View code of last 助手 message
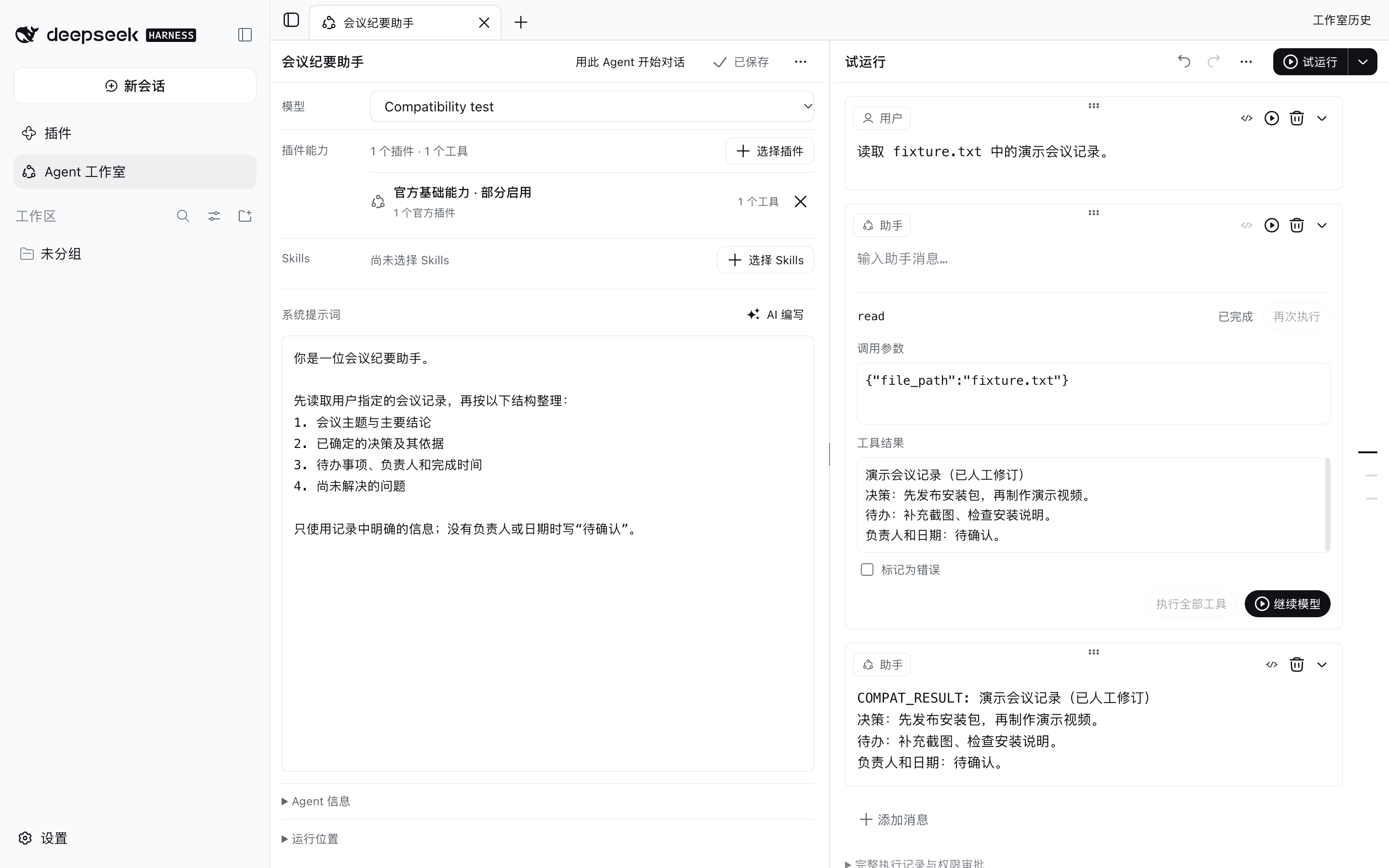This screenshot has width=1389, height=868. [1271, 664]
